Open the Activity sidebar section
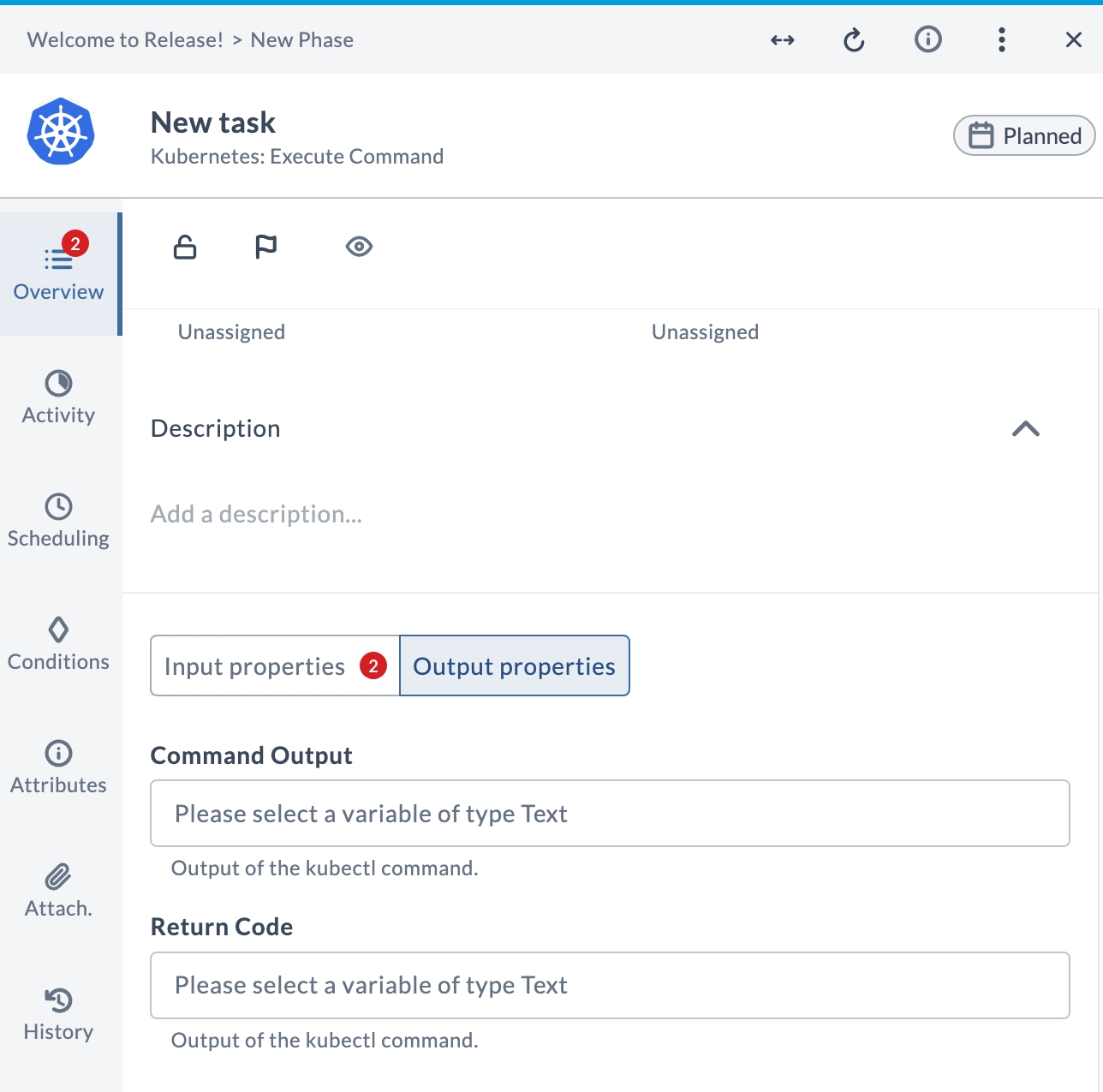The width and height of the screenshot is (1103, 1092). click(58, 397)
